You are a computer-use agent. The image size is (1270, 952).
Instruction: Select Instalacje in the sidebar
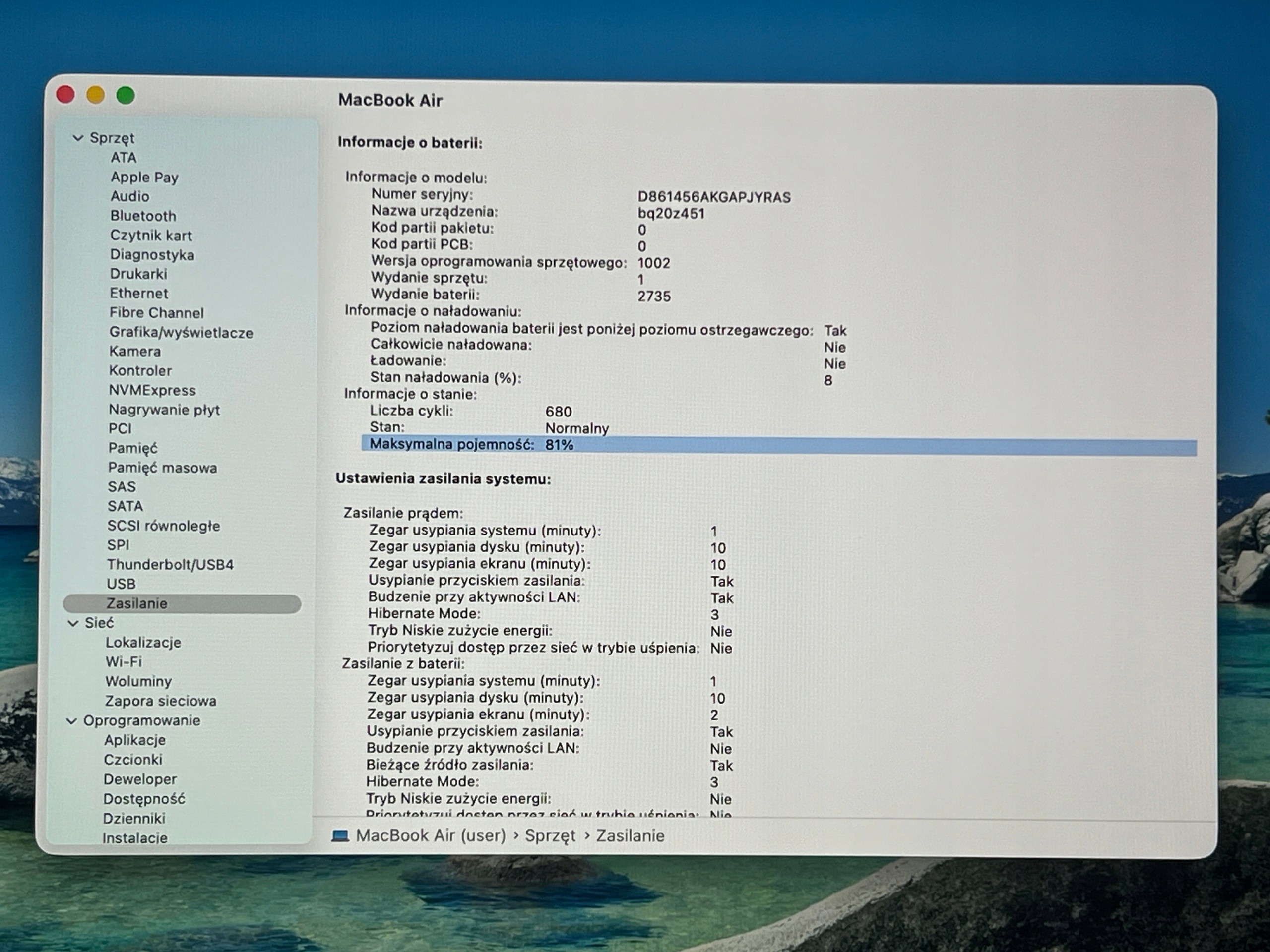pyautogui.click(x=135, y=838)
